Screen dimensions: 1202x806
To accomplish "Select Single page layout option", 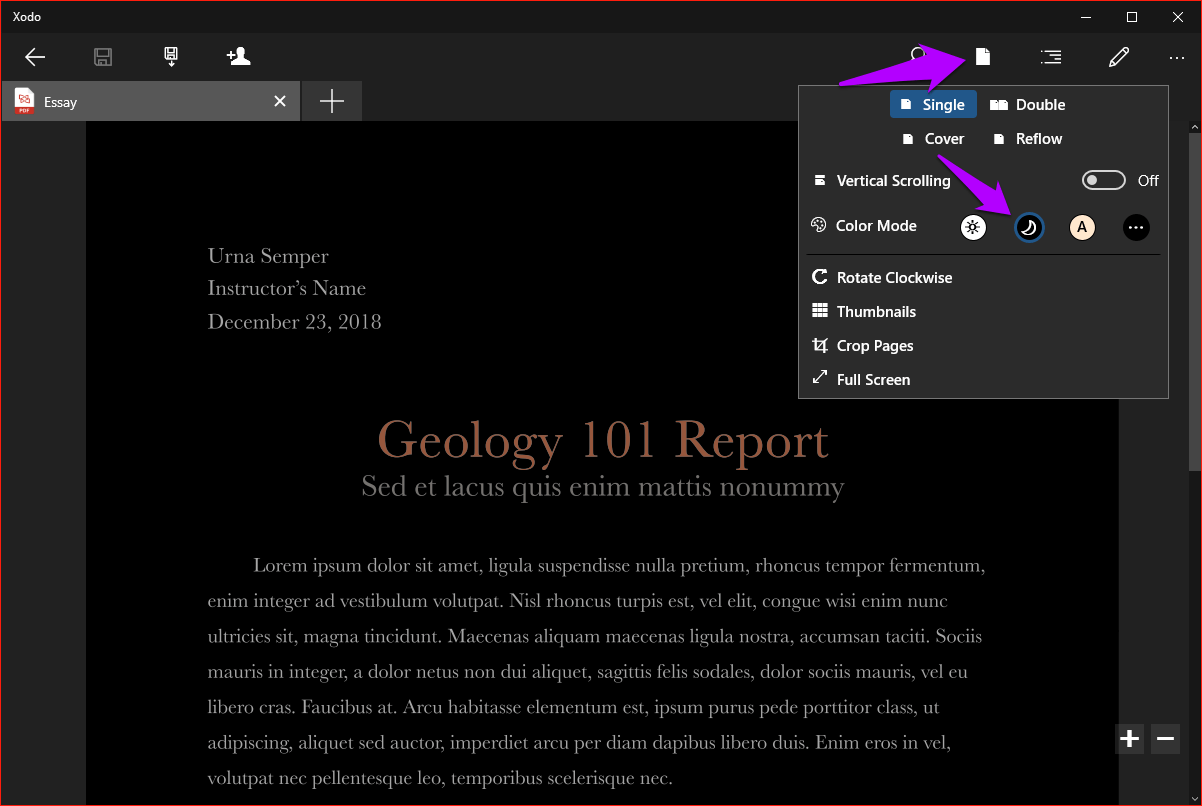I will pos(932,104).
